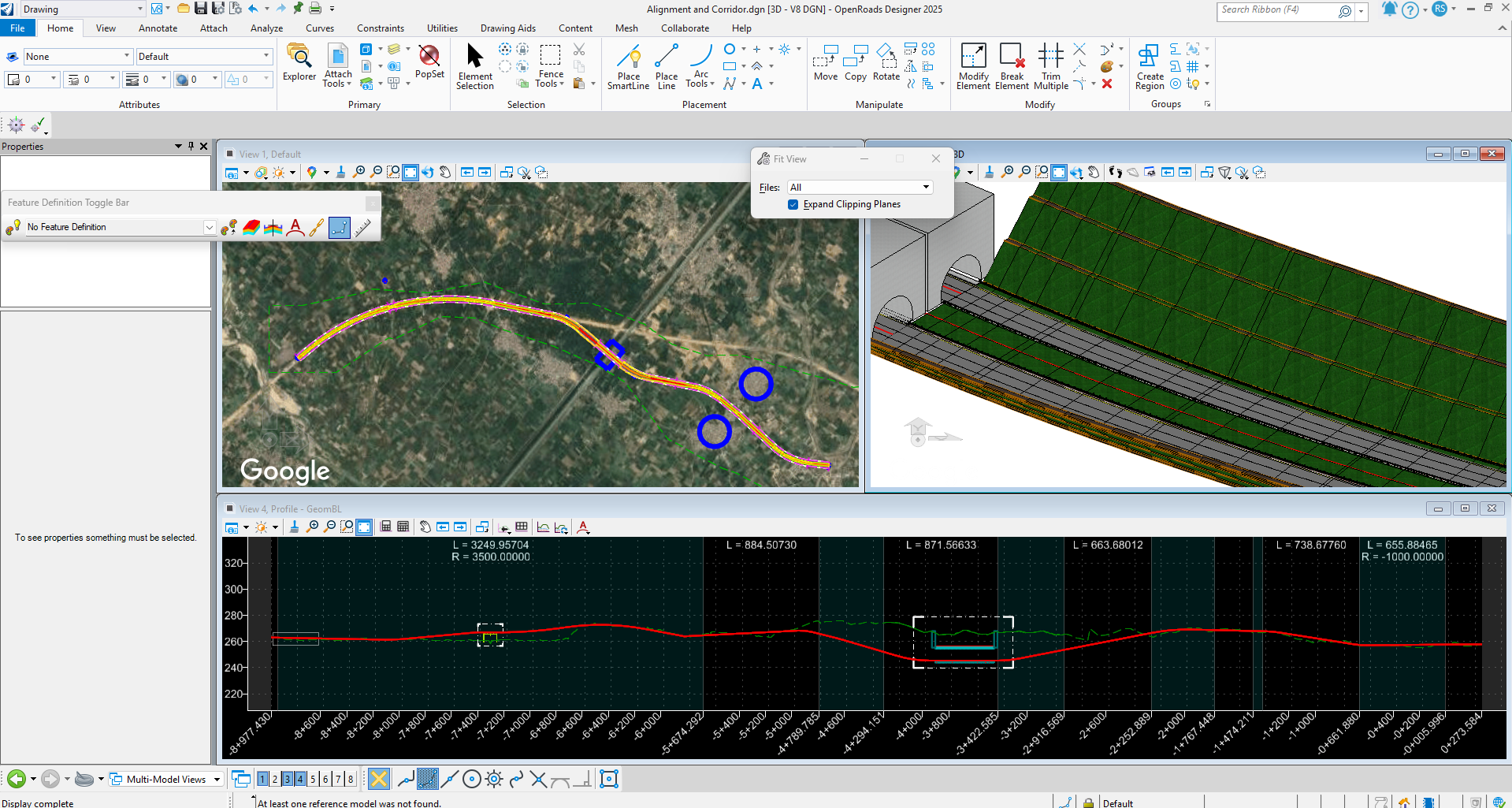
Task: Click the Place Line tool
Action: 666,66
